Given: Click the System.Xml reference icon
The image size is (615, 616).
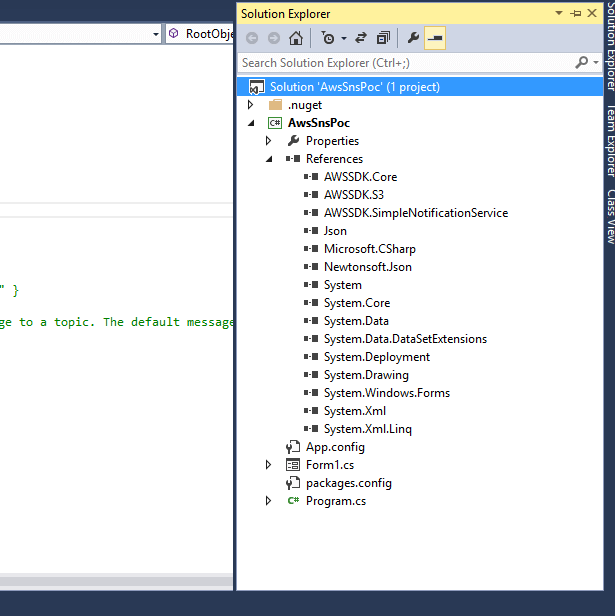Looking at the screenshot, I should (x=311, y=411).
